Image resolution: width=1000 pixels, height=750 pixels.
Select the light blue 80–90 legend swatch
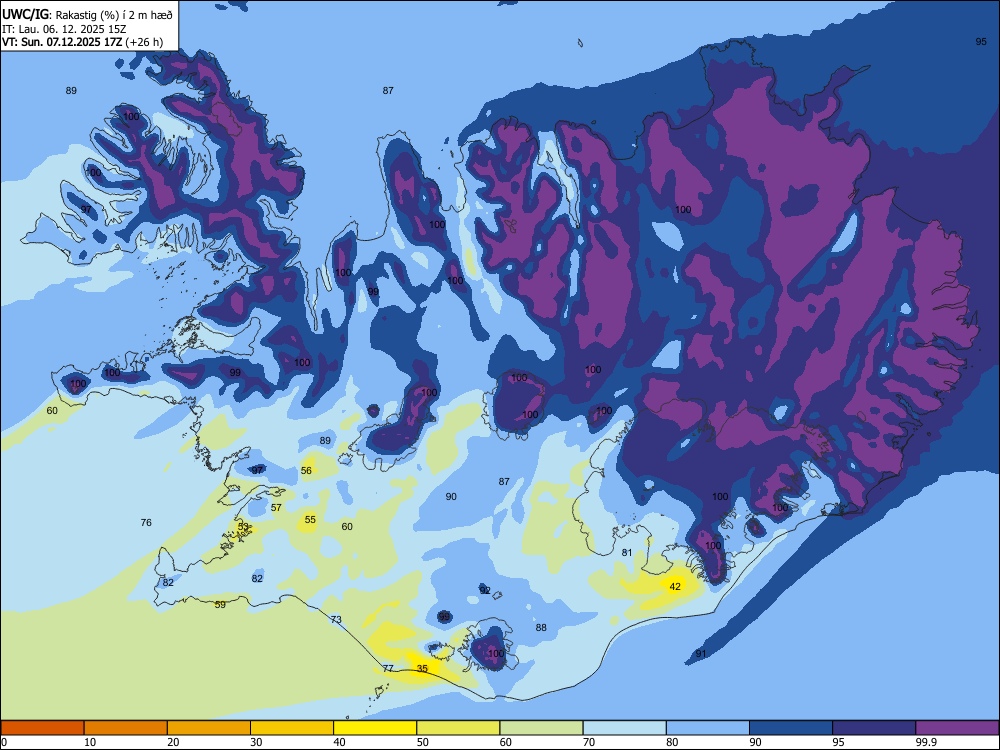(708, 728)
